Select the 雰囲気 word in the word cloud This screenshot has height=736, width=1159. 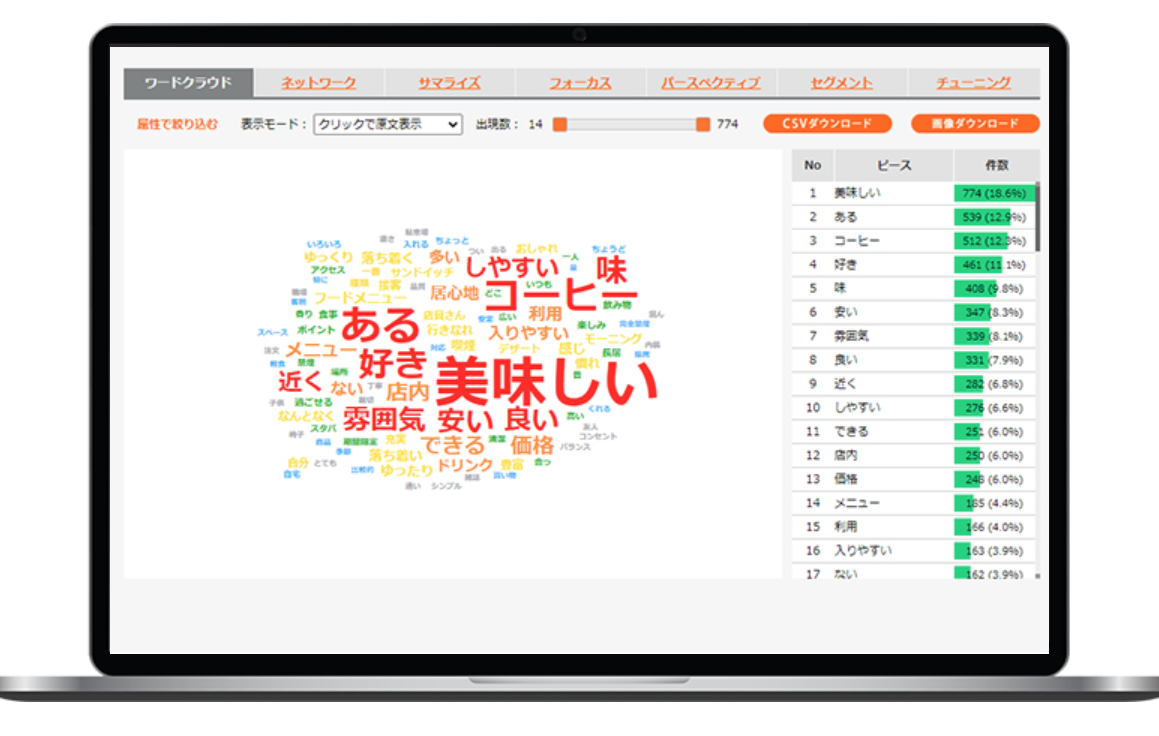pos(384,418)
